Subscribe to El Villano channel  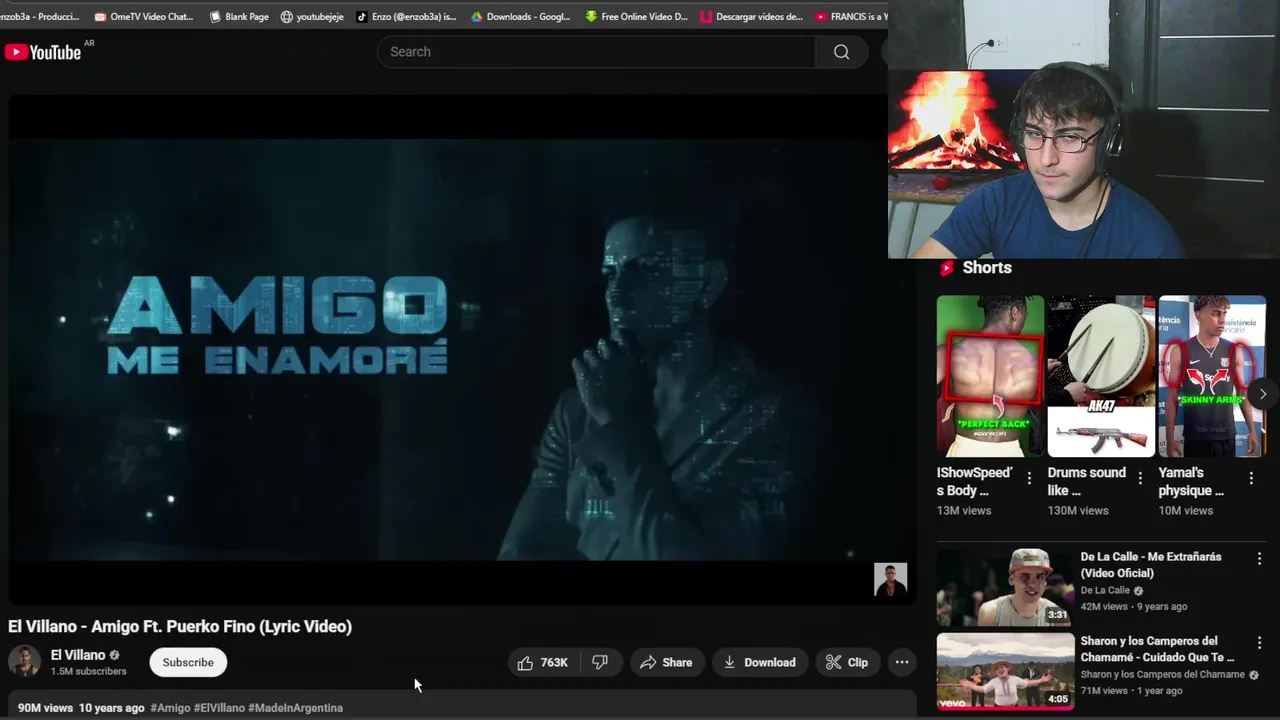[188, 662]
